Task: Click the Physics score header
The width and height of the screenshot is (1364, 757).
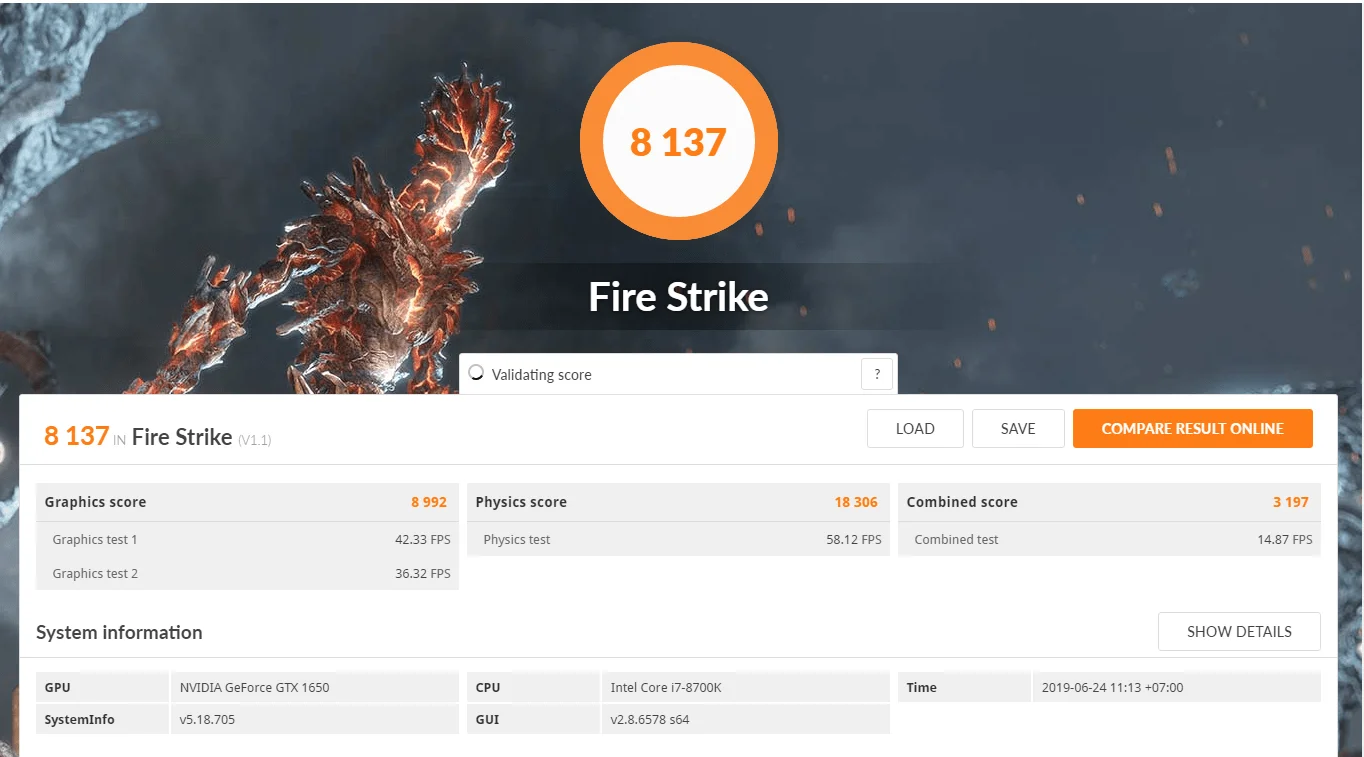Action: 521,502
